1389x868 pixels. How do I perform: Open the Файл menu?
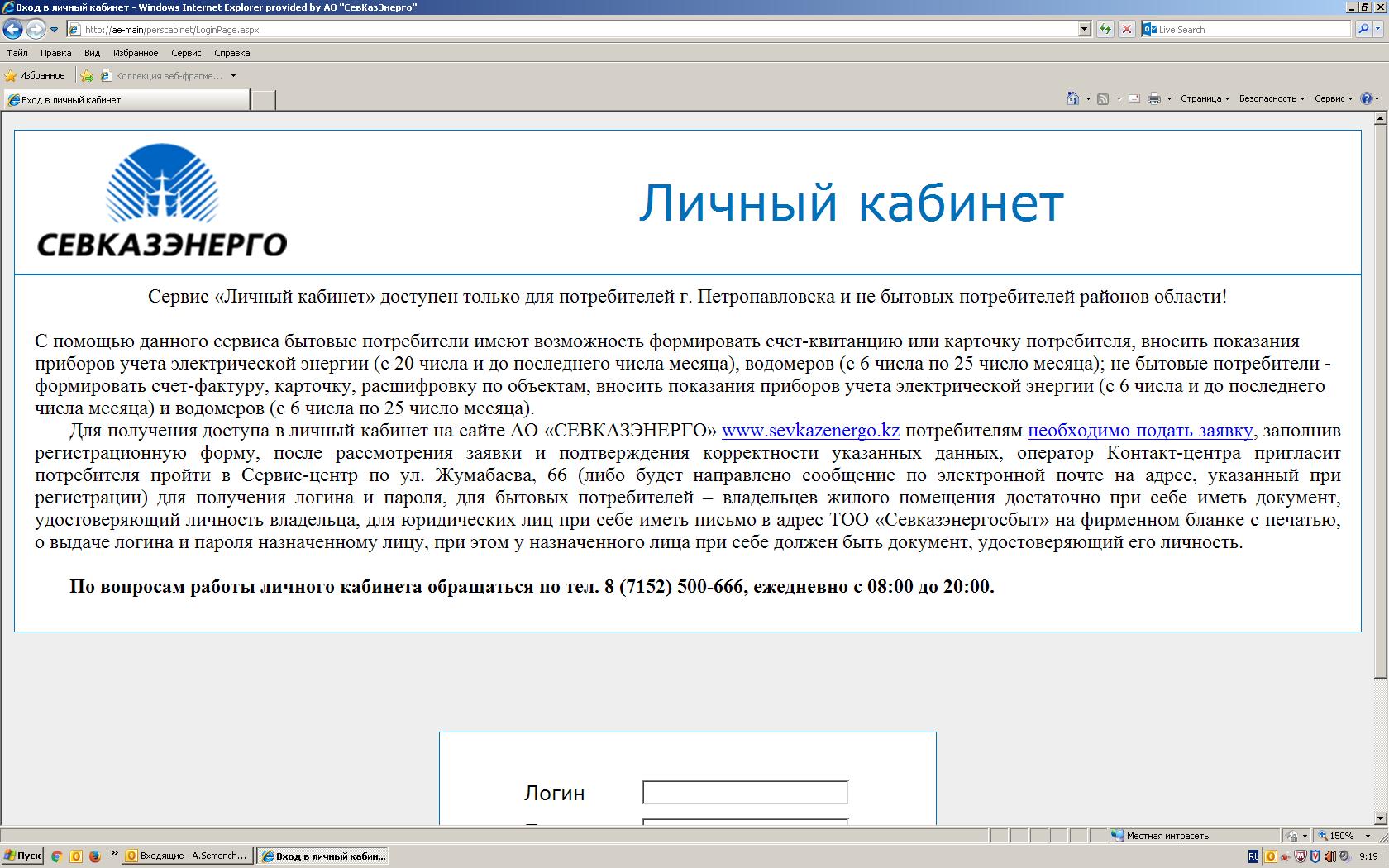17,53
